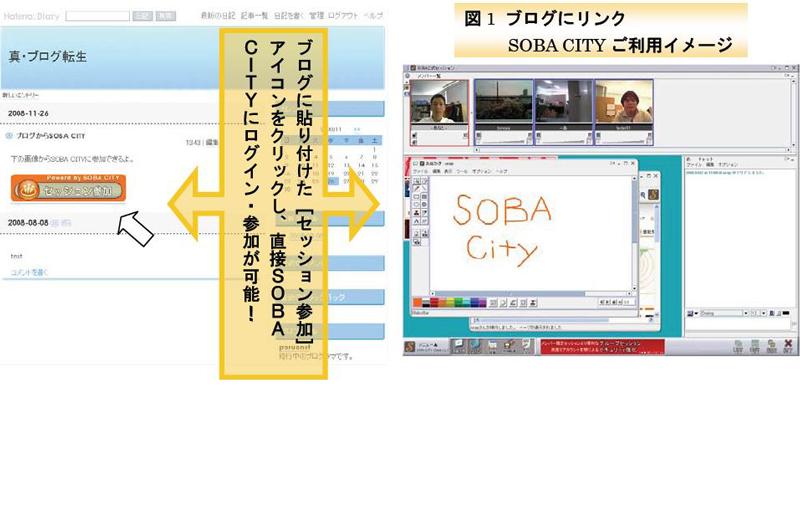
Task: Click the SOBA logo icon in back window
Action: (654, 194)
